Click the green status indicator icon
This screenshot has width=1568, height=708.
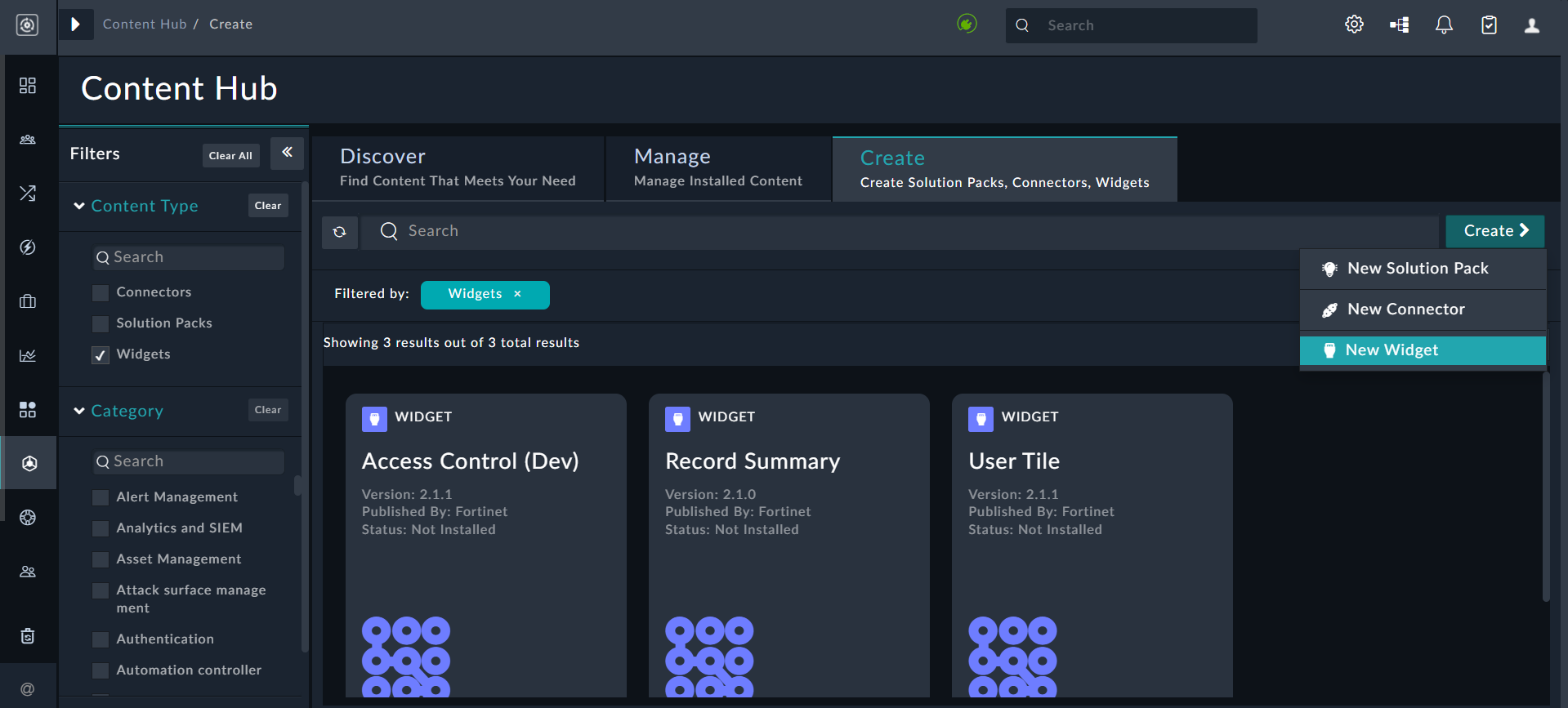[x=967, y=24]
